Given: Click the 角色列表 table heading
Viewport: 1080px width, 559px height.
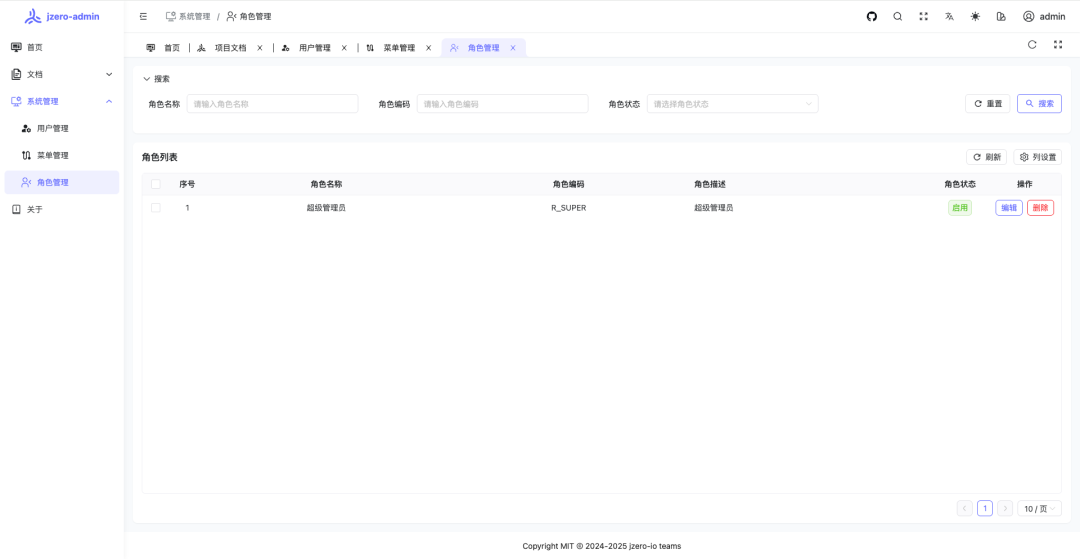Looking at the screenshot, I should [159, 158].
